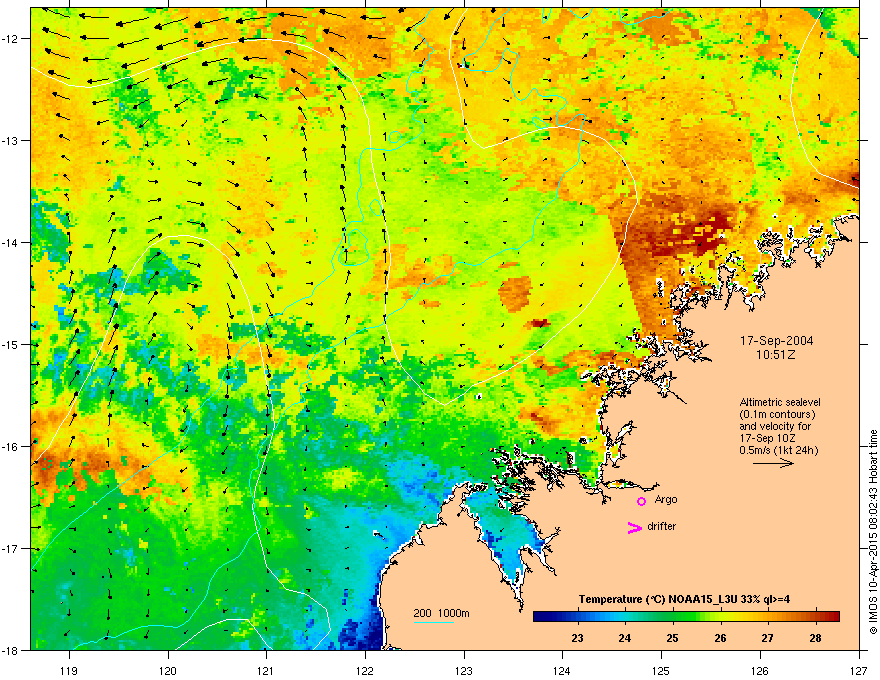Click the magenta Argo circle marker in legend
This screenshot has height=680, width=880.
[x=641, y=501]
